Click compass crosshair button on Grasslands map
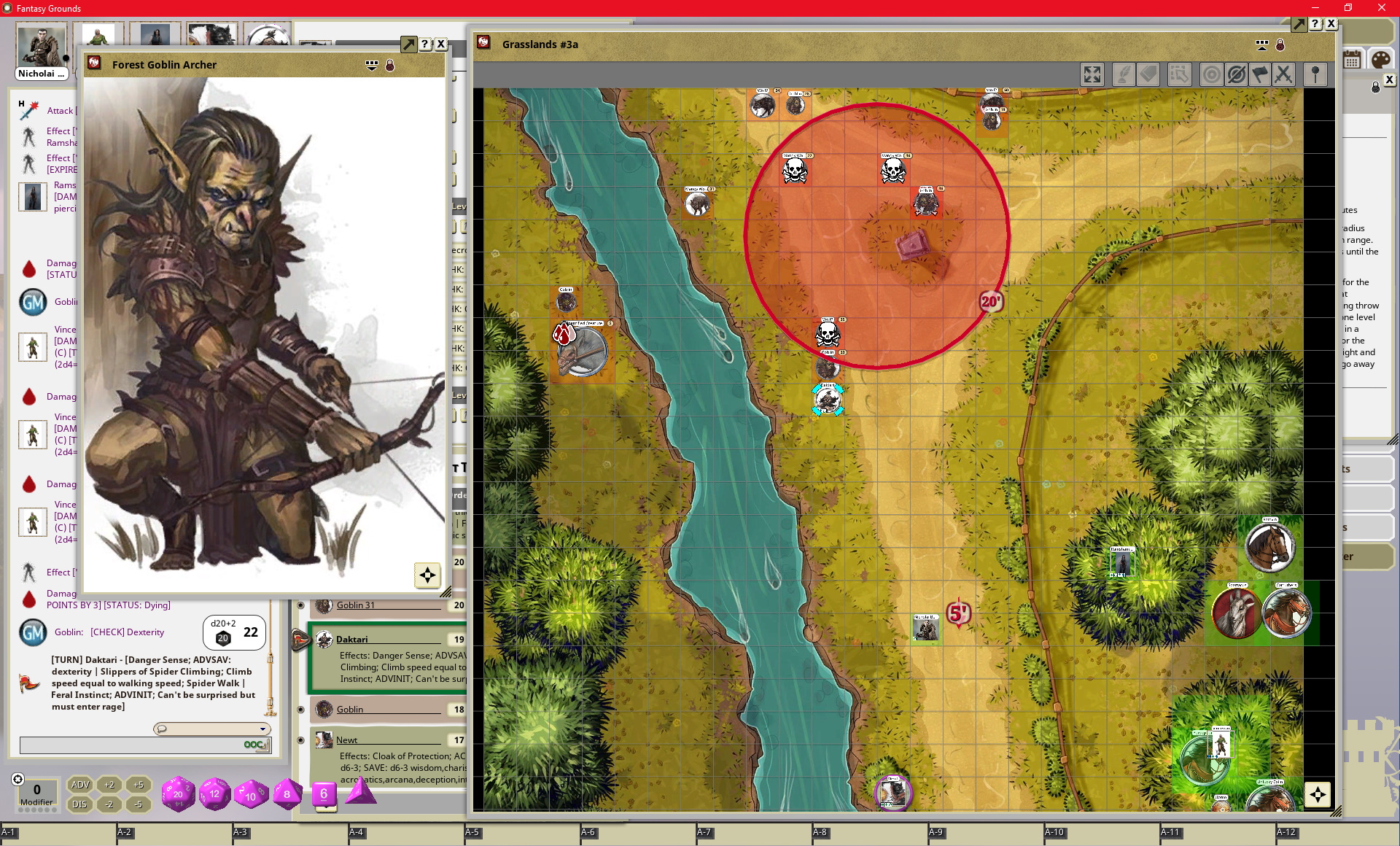 coord(1318,795)
